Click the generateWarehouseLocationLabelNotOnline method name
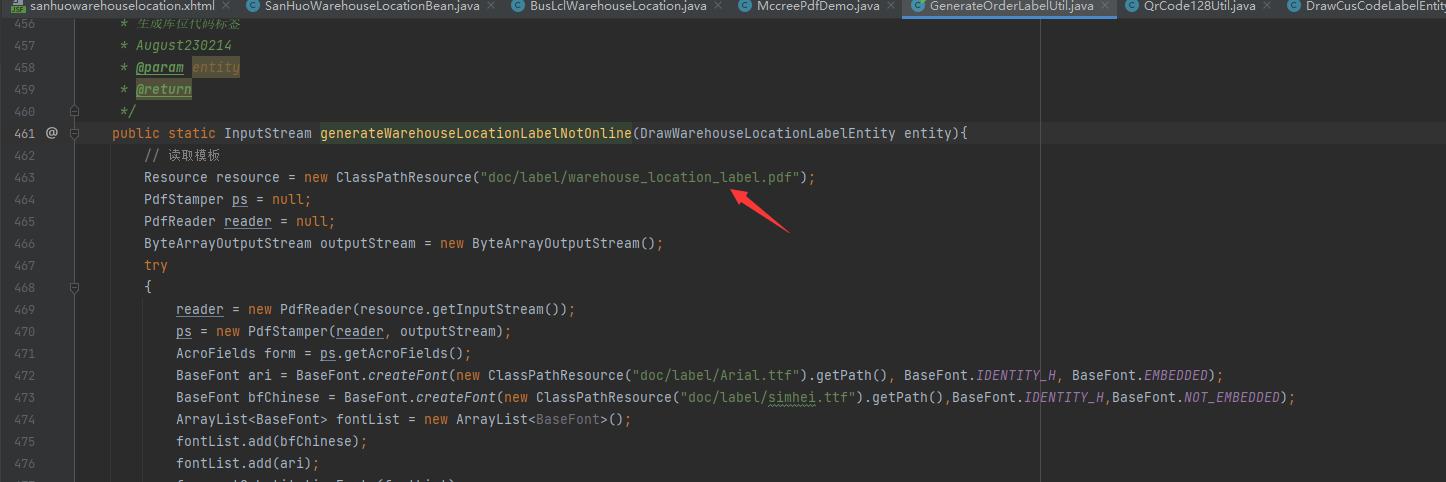Viewport: 1446px width, 482px height. pos(476,133)
